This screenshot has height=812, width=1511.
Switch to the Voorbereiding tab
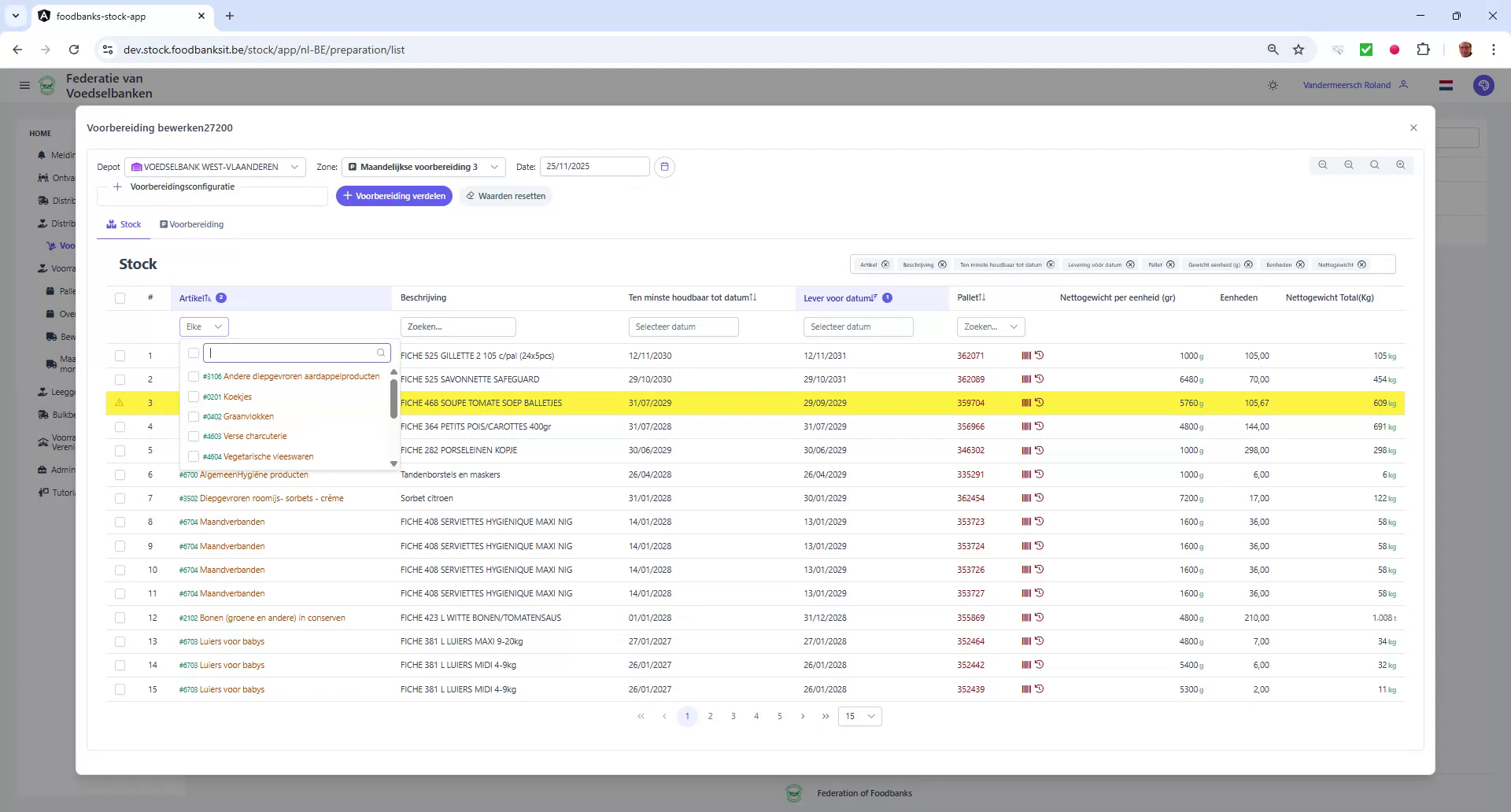(192, 224)
